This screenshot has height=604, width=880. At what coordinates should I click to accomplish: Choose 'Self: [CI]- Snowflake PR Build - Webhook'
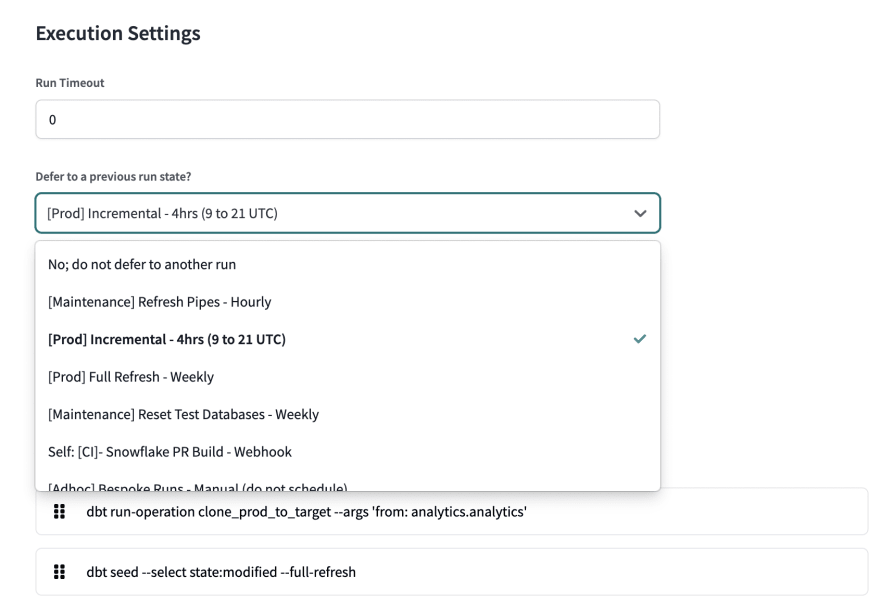pos(347,452)
